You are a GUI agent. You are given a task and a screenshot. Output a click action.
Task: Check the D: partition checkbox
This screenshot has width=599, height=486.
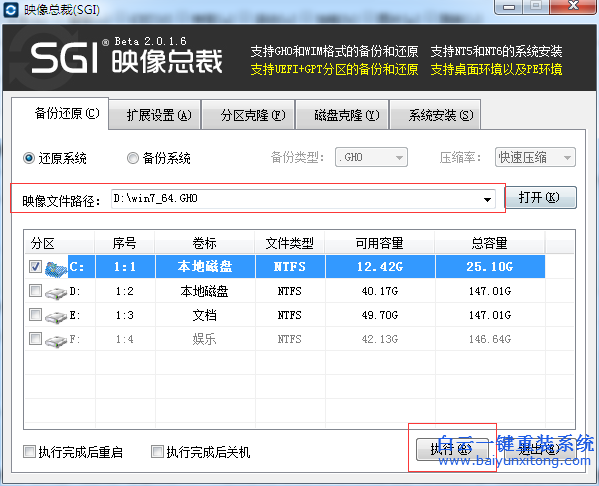[x=36, y=291]
